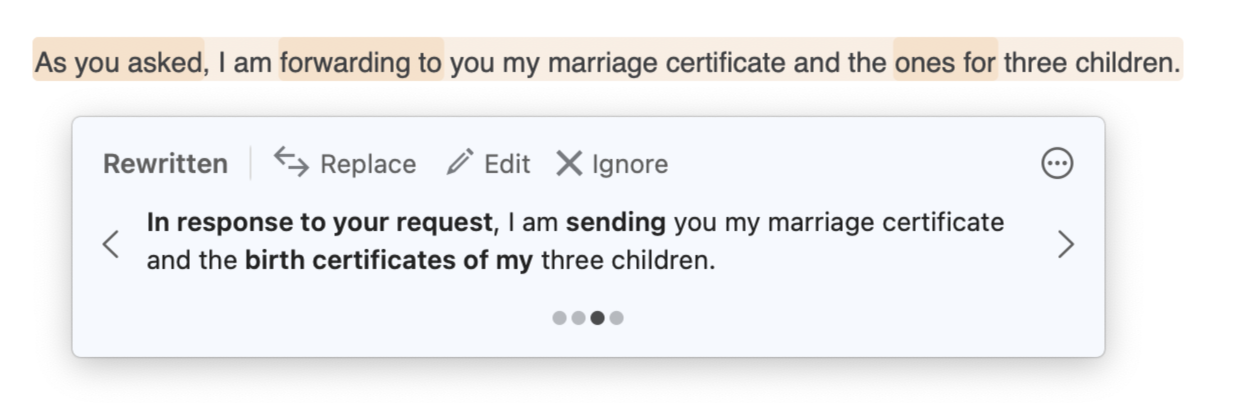This screenshot has height=416, width=1233.
Task: Show the next rewrite suggestion
Action: tap(1066, 243)
